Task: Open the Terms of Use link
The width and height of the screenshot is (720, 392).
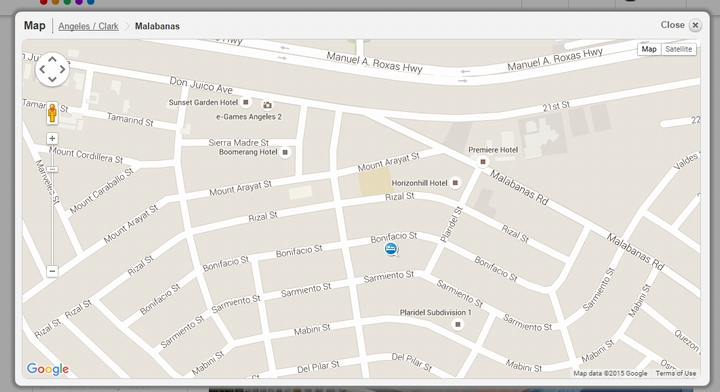Action: point(675,374)
